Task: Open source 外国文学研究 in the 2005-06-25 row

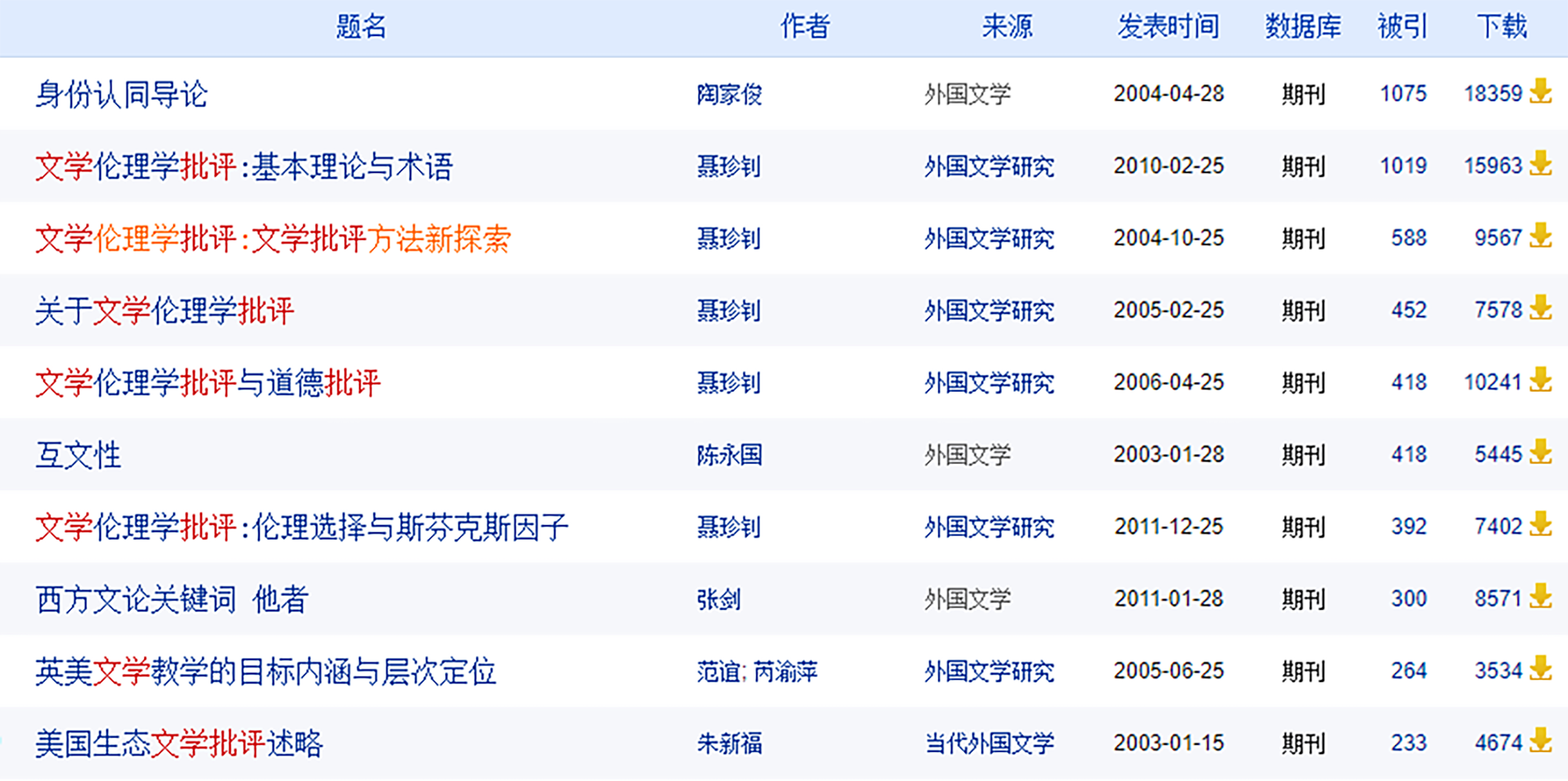Action: pyautogui.click(x=989, y=671)
